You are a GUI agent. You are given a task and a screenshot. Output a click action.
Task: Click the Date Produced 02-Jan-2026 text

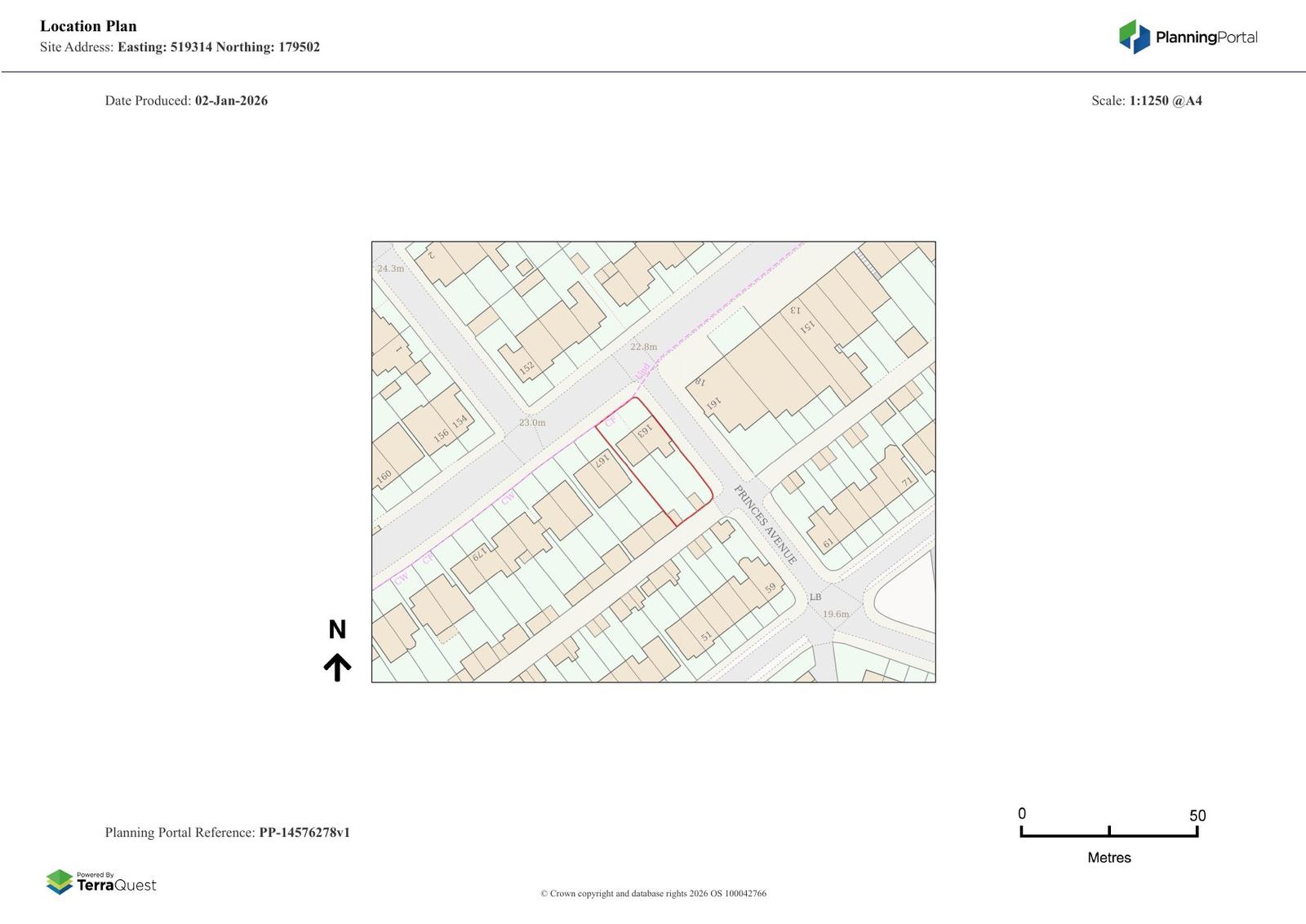click(186, 100)
